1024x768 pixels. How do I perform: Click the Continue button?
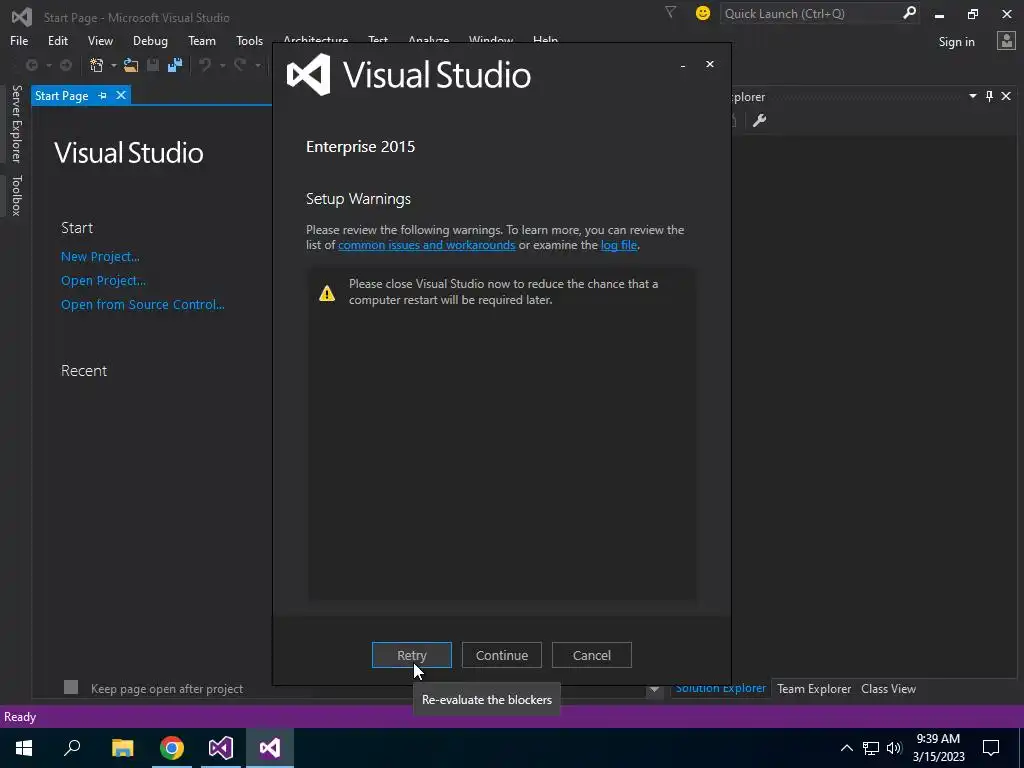pos(502,655)
